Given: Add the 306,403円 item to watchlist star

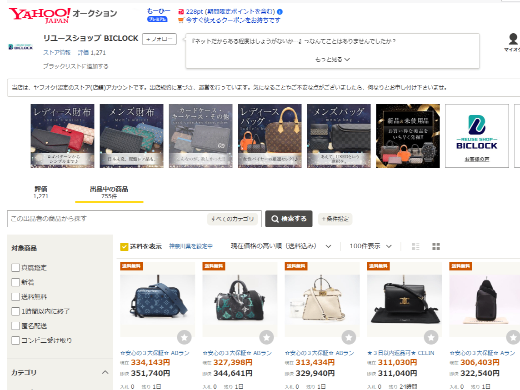Looking at the screenshot, I should pos(513,337).
